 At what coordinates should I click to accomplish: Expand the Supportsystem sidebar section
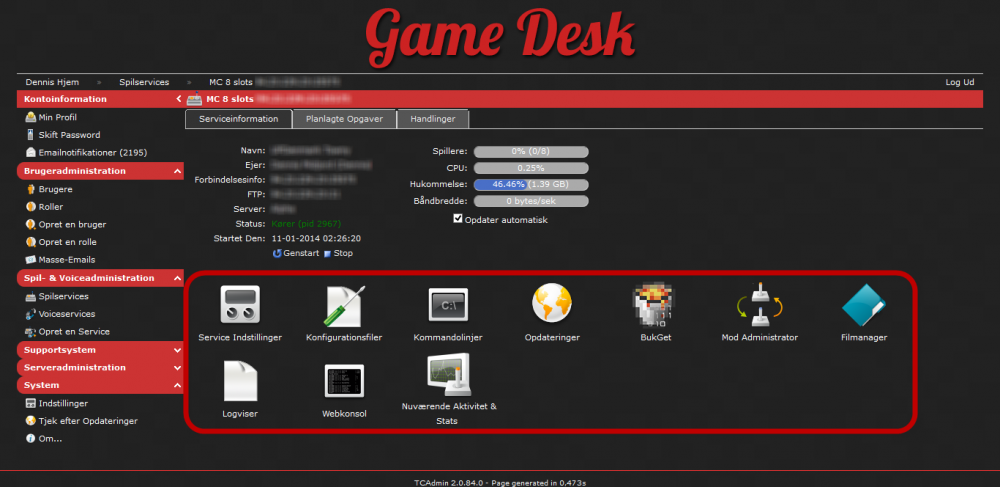(100, 350)
